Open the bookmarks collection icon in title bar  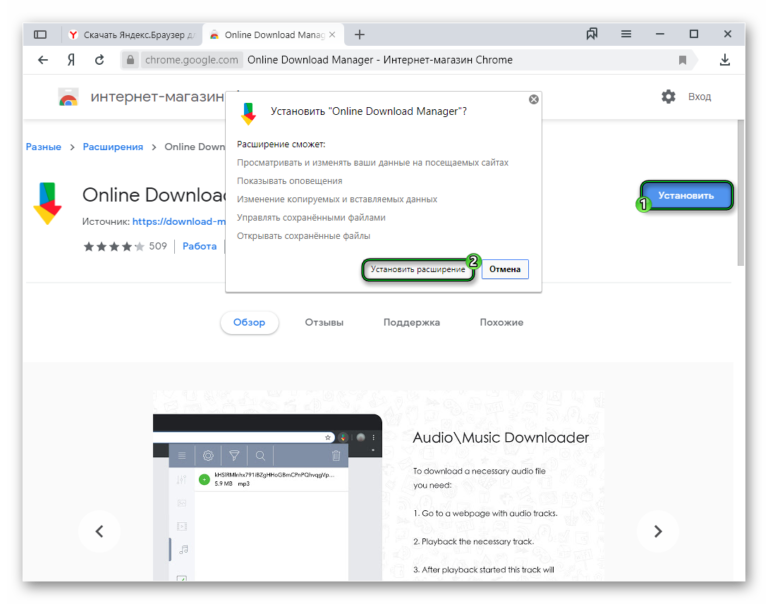pyautogui.click(x=592, y=34)
